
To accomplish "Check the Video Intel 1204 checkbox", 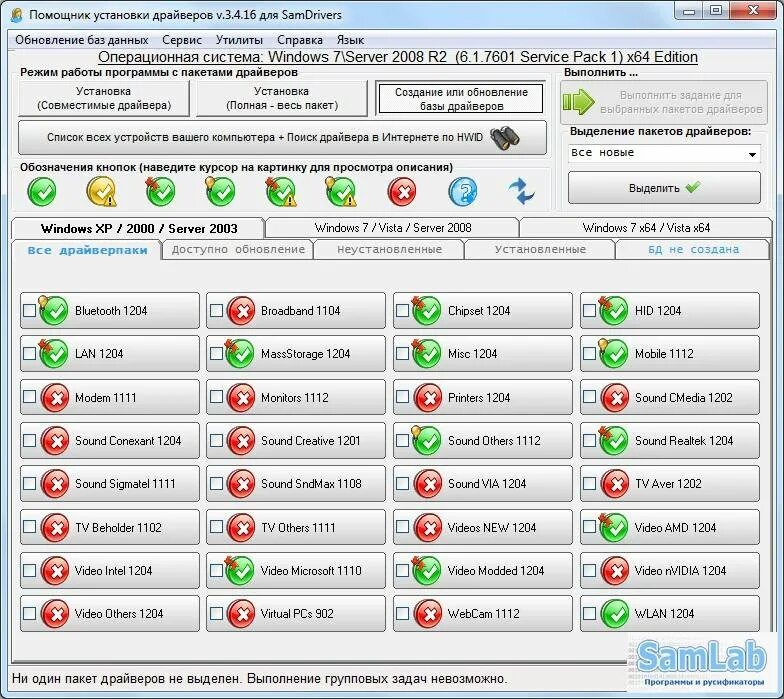I will [x=30, y=570].
